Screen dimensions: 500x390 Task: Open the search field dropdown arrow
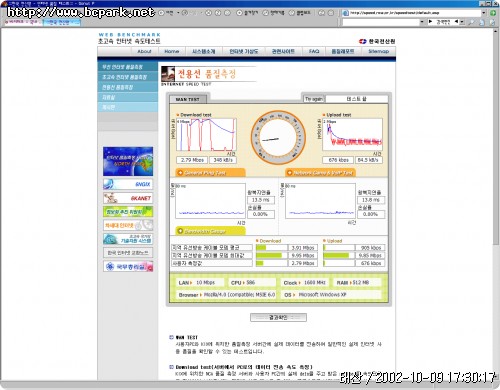(422, 22)
